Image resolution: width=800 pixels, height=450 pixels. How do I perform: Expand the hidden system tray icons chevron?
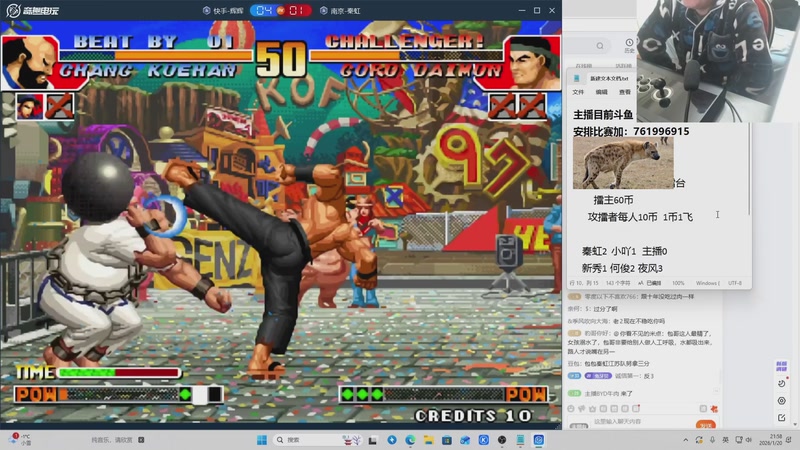pos(685,440)
